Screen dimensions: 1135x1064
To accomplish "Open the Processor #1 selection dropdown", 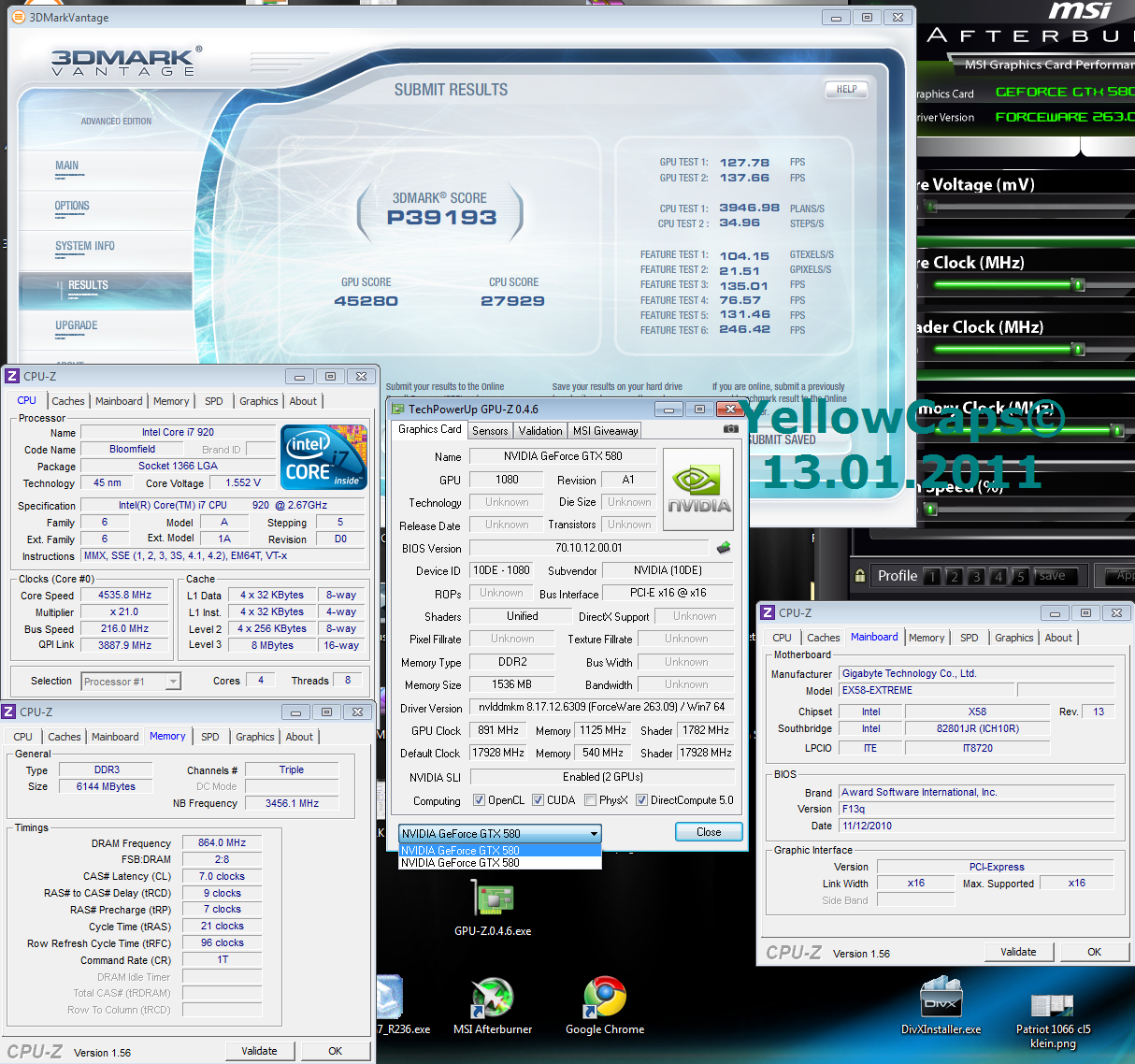I will pyautogui.click(x=131, y=682).
